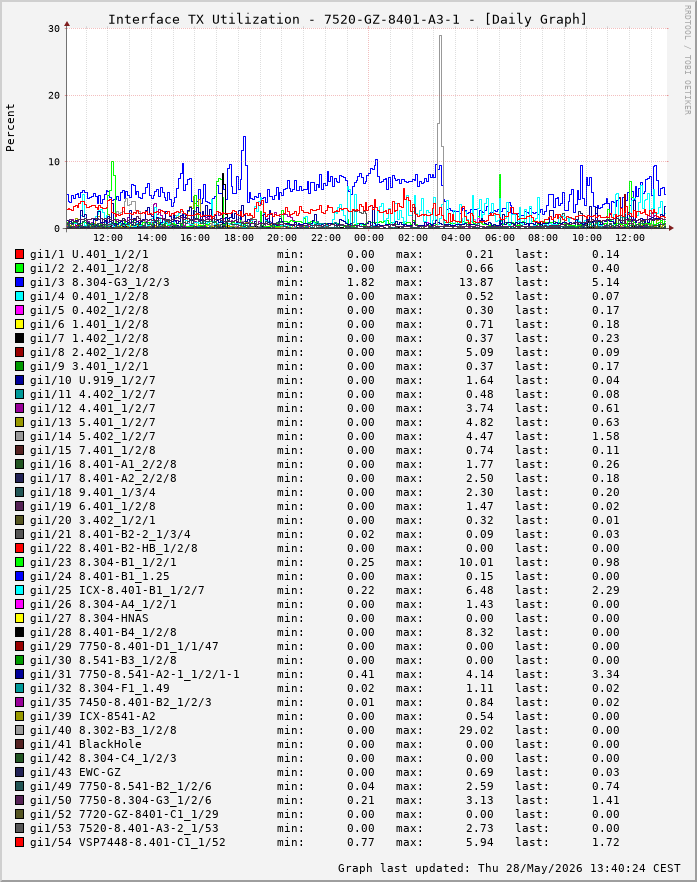Viewport: 697px width, 882px height.
Task: Select legend label gi1/22 8.401-B2-HB_1/2/8
Action: point(114,548)
